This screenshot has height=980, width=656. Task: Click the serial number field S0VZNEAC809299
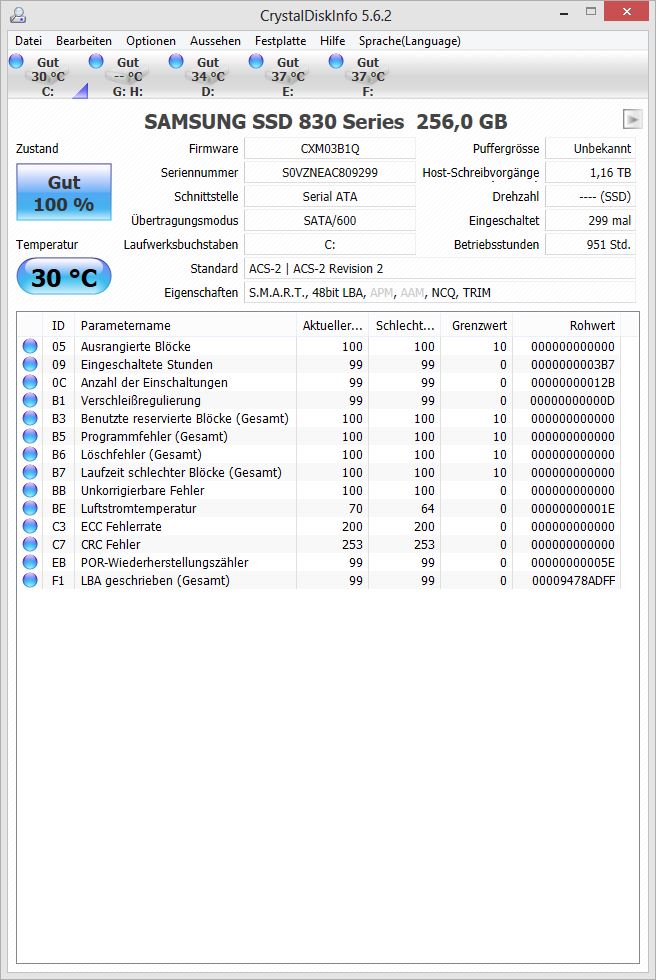(x=330, y=172)
